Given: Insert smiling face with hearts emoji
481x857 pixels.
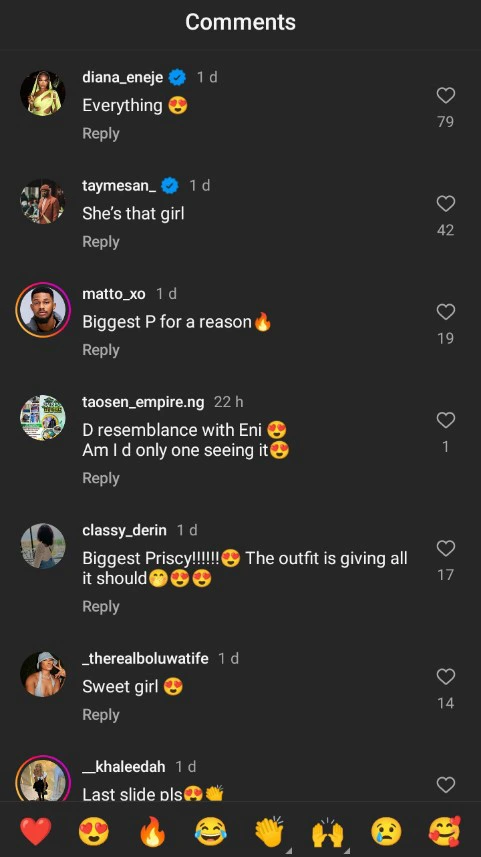Looking at the screenshot, I should coord(444,831).
